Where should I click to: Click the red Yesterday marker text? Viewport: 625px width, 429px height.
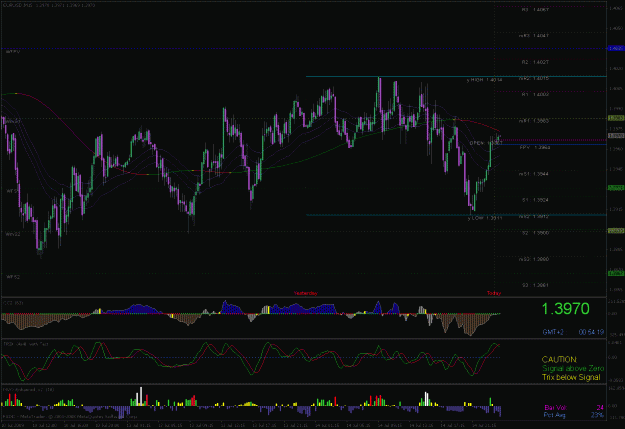coord(306,293)
